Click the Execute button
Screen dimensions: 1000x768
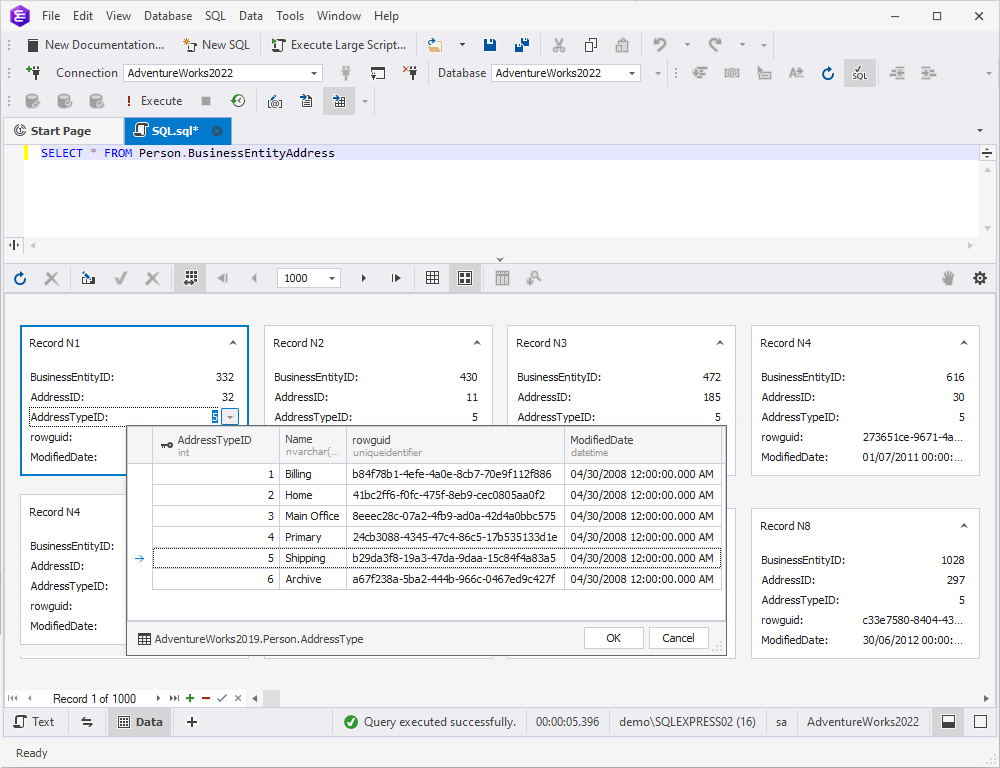click(x=154, y=101)
